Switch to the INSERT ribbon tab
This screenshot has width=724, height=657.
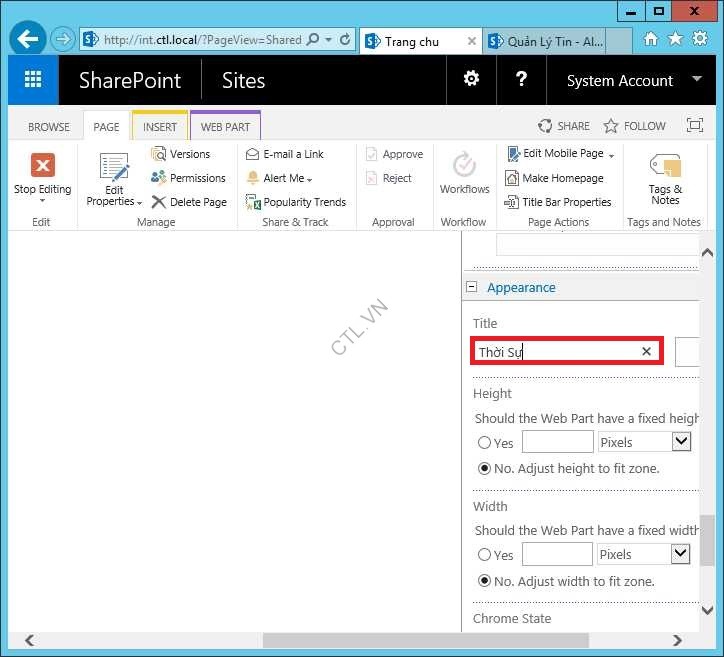point(160,127)
